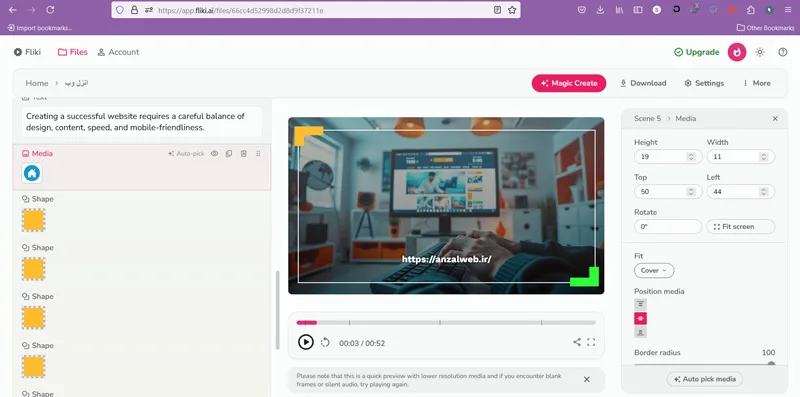Click the Left input field

tap(740, 192)
